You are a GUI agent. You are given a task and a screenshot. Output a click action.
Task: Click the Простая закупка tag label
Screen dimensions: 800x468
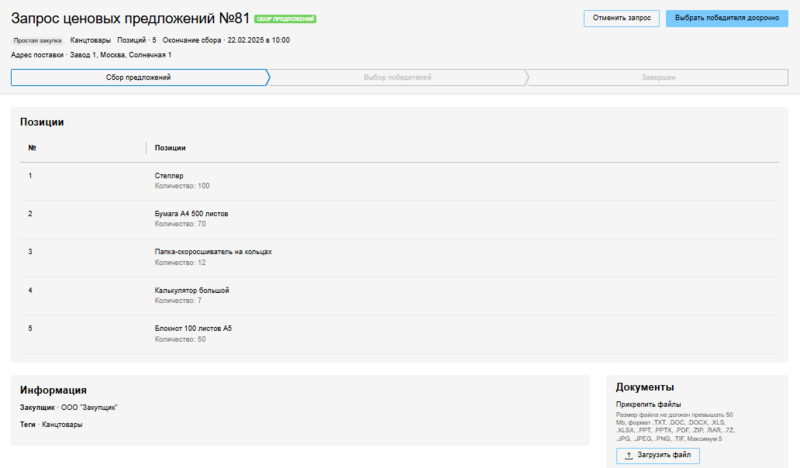[37, 40]
